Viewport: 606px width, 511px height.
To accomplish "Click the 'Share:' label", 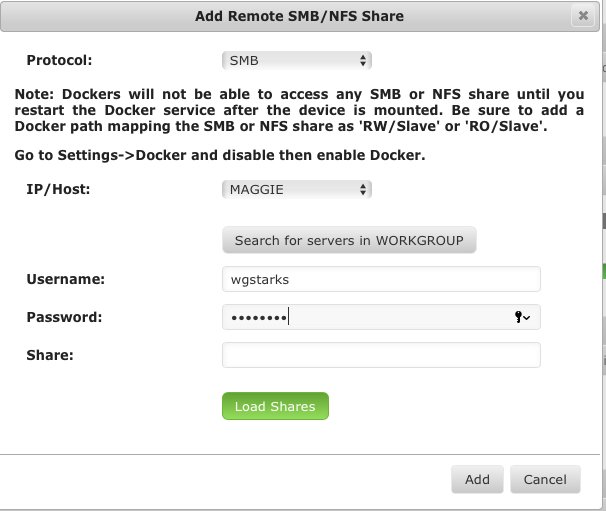I will (50, 355).
